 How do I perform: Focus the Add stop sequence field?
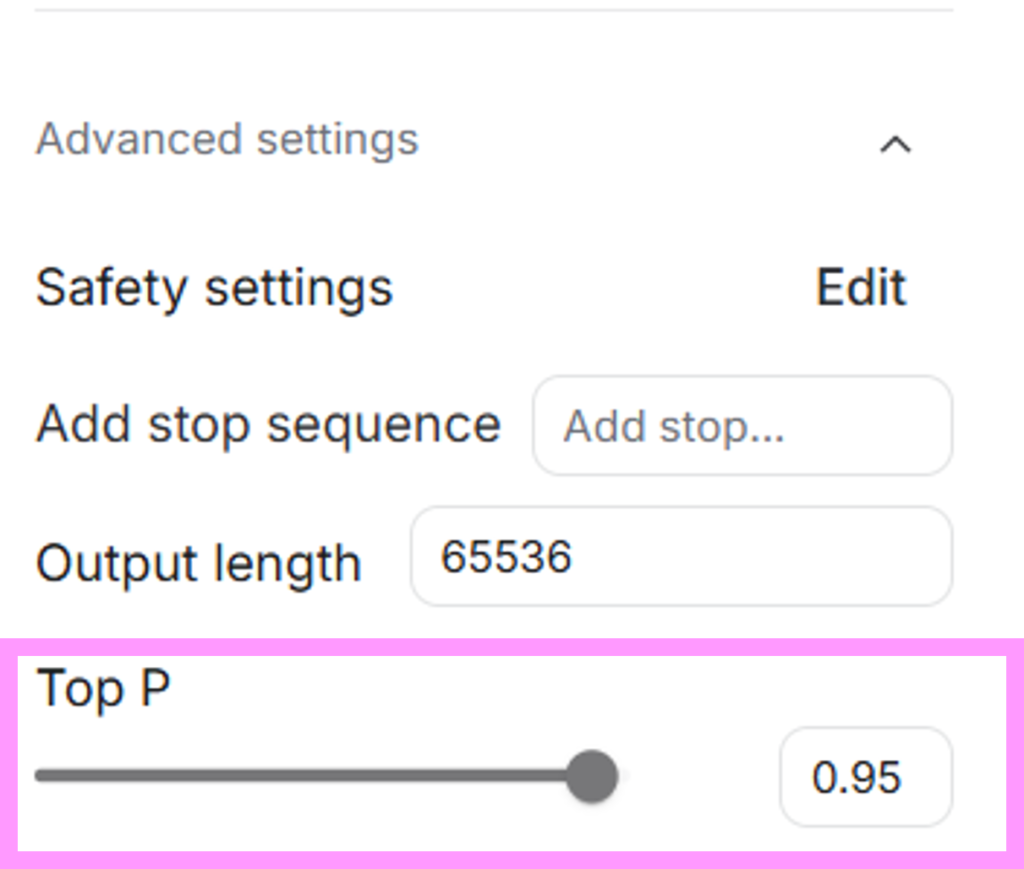click(742, 426)
